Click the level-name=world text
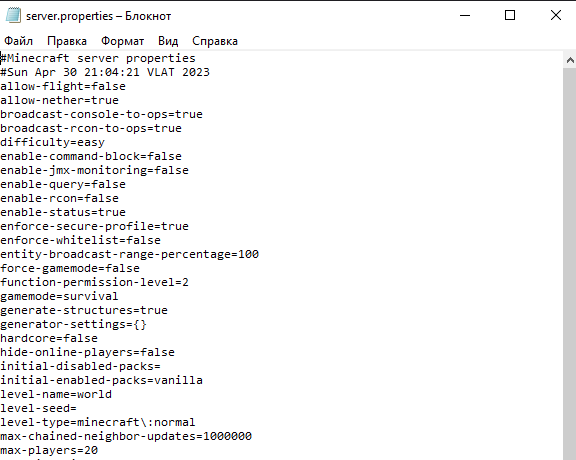This screenshot has height=460, width=576. coord(56,394)
